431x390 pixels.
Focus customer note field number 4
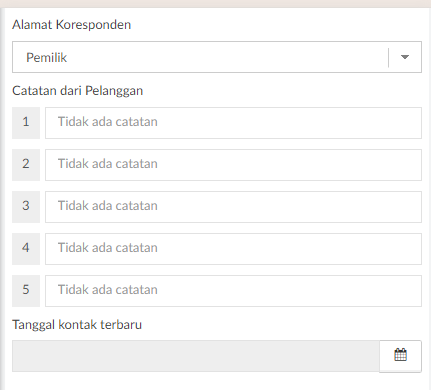pyautogui.click(x=233, y=249)
